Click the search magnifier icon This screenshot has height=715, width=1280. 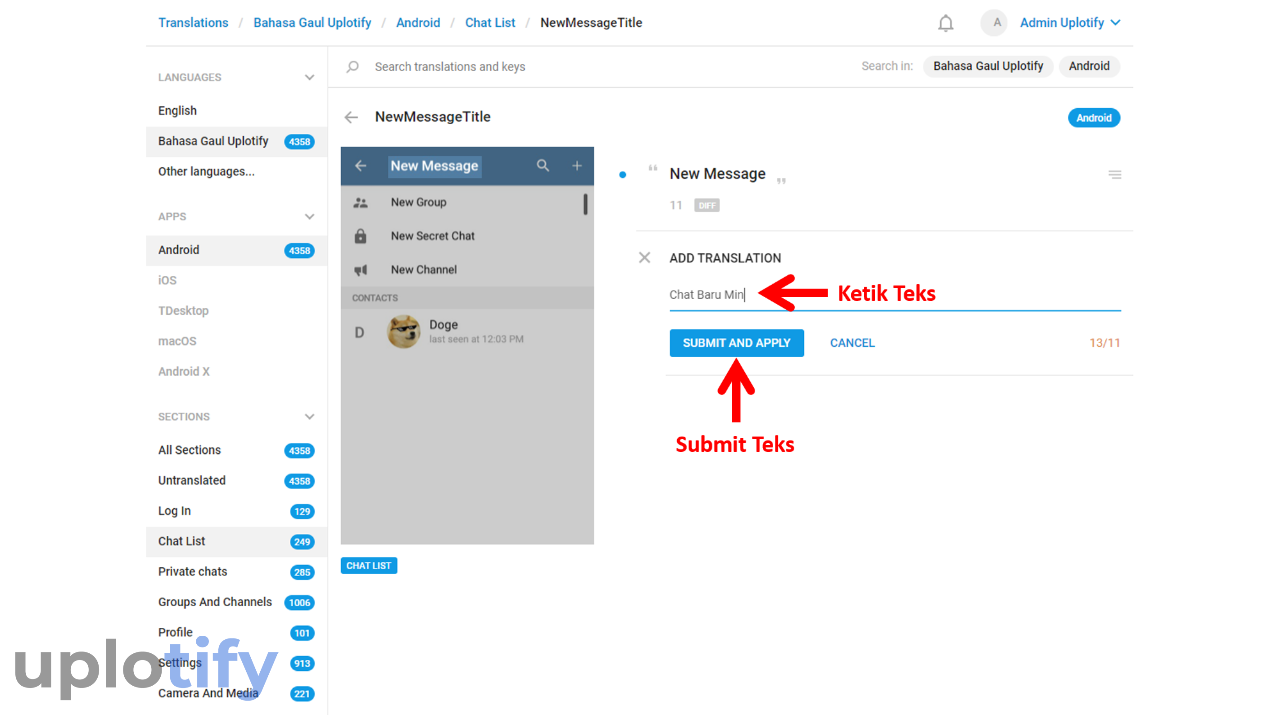[352, 67]
